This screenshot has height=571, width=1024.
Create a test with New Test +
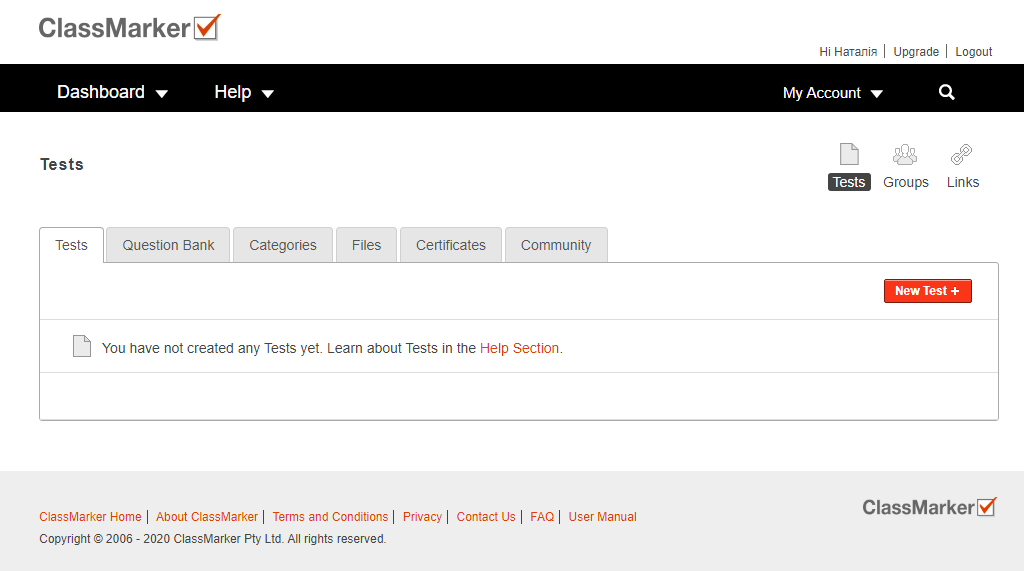coord(927,291)
